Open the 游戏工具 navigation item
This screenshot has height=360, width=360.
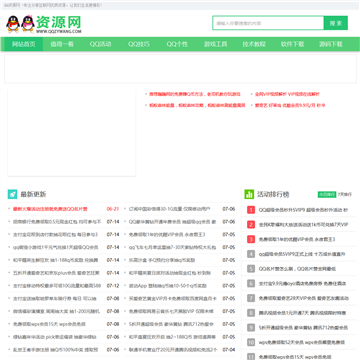[216, 44]
